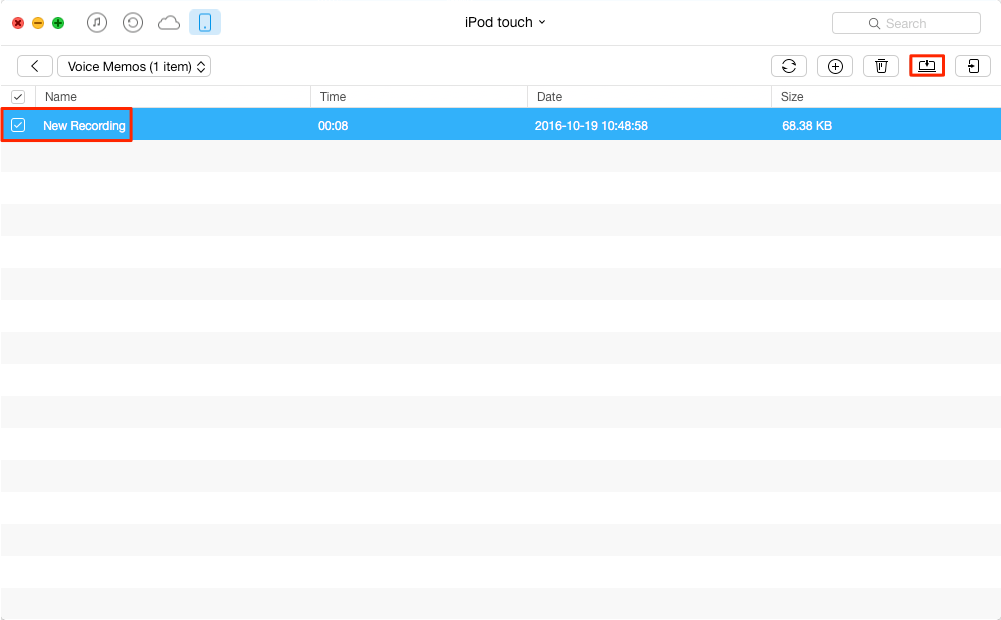The height and width of the screenshot is (620, 1001).
Task: Expand the iPod touch device selector
Action: [505, 22]
